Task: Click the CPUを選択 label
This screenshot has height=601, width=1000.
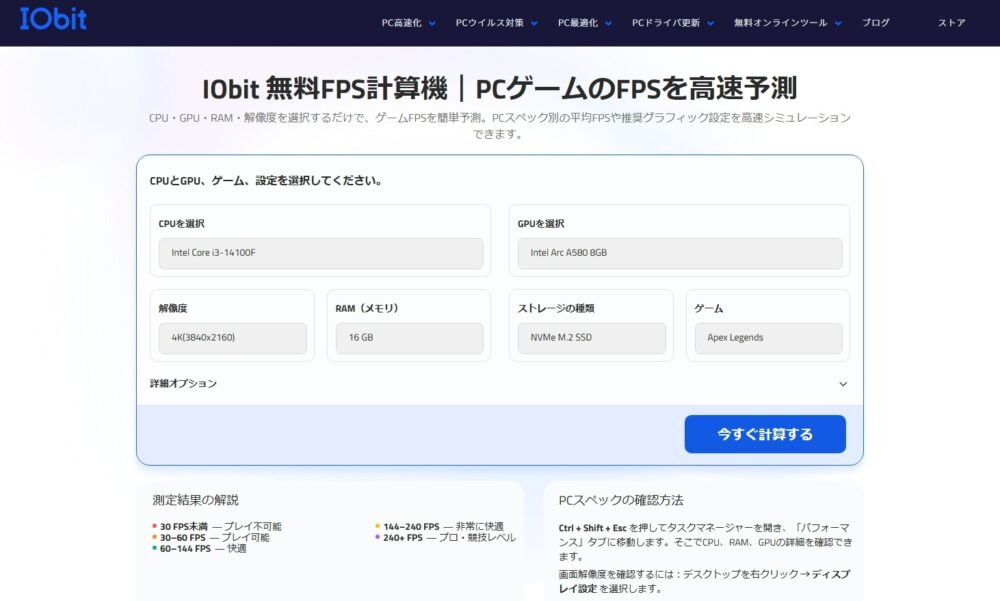Action: tap(182, 224)
